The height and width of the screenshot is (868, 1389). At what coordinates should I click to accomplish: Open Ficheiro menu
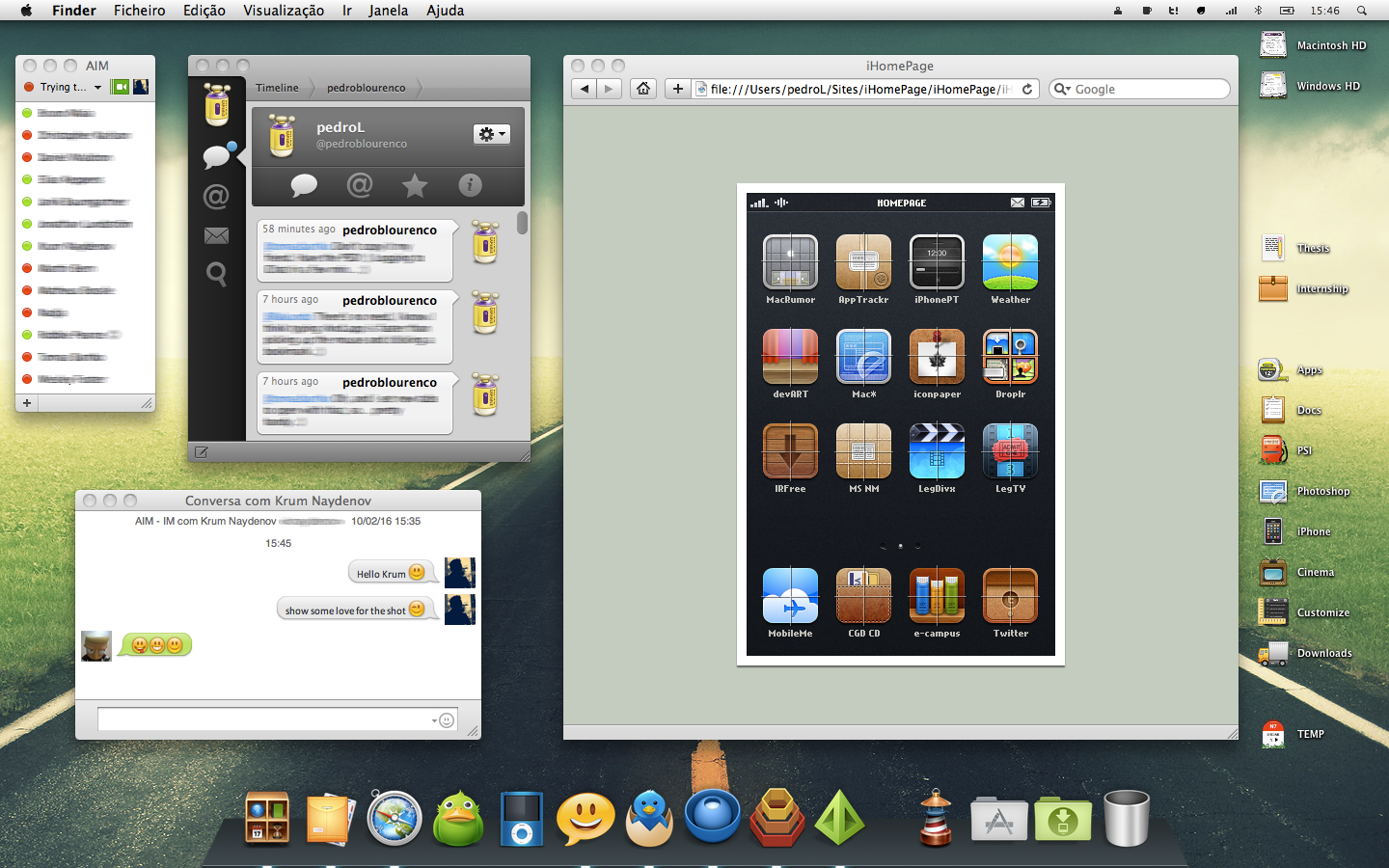pos(140,11)
